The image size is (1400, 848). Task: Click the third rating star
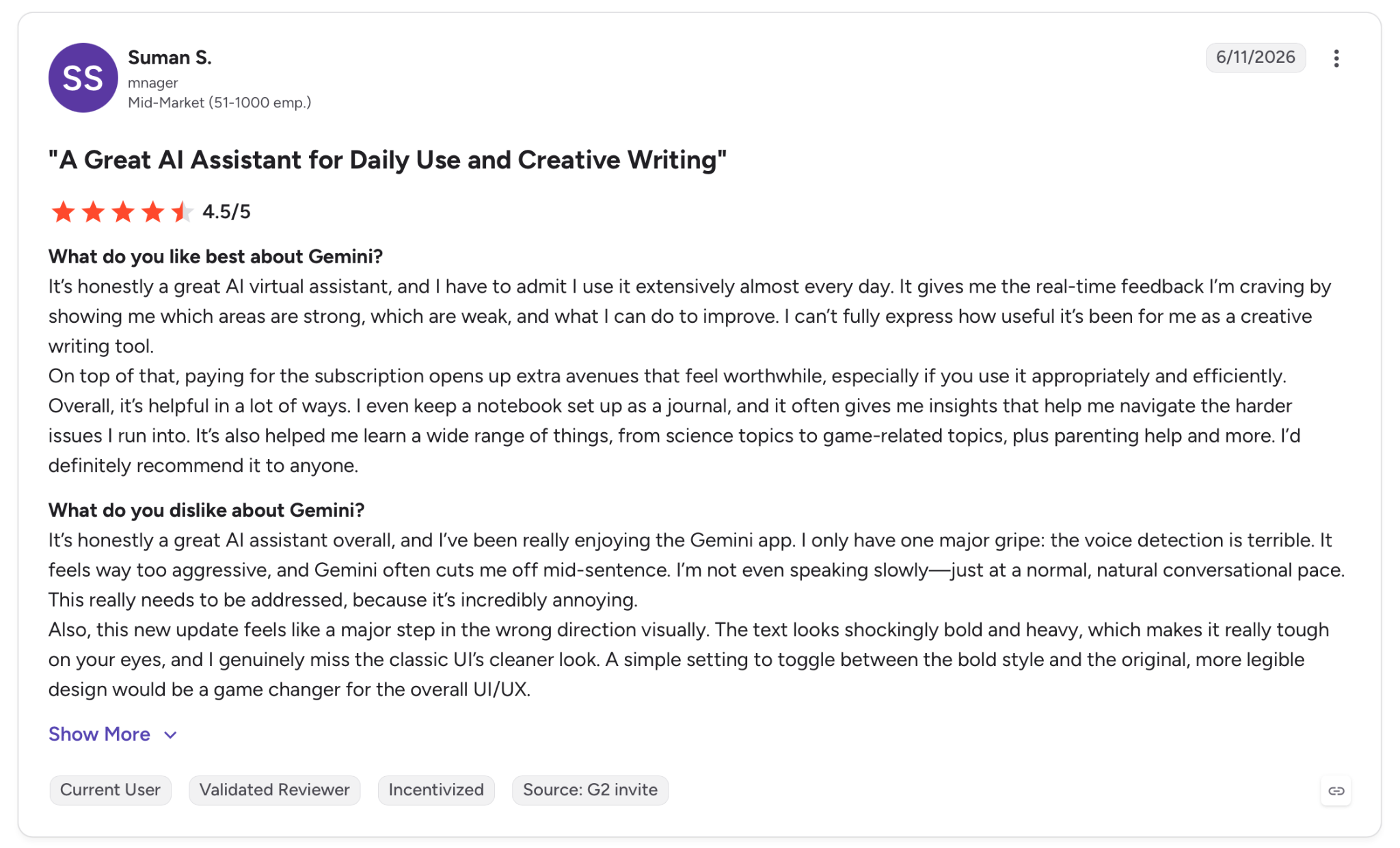123,212
